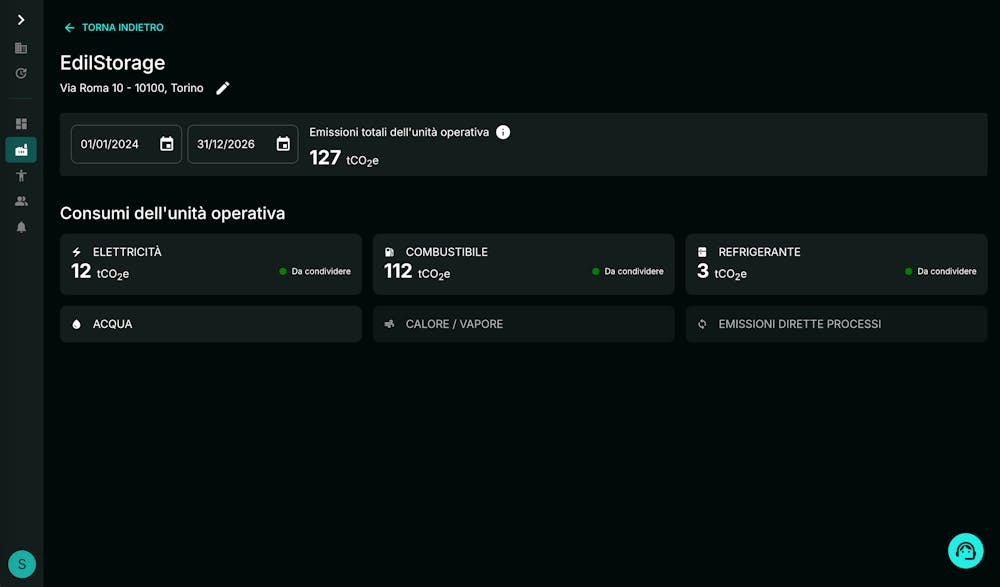The width and height of the screenshot is (1000, 587).
Task: Click the Da condividere badge on Elettricità
Action: pyautogui.click(x=316, y=270)
